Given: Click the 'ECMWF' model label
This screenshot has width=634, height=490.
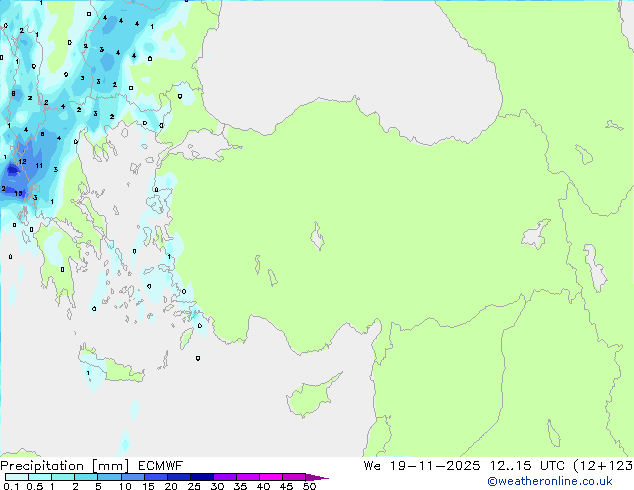Looking at the screenshot, I should click(160, 466).
